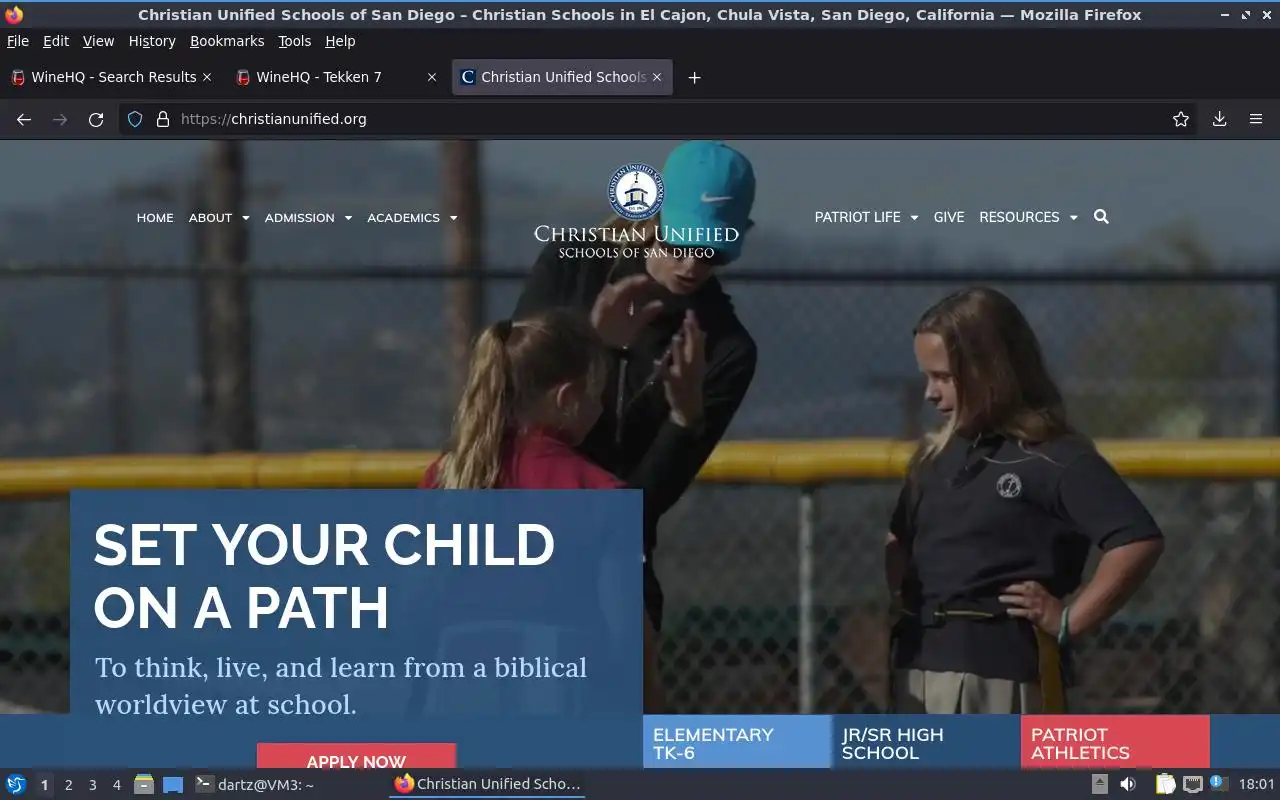Select the Christian Unified Schools tab
Screen dimensions: 1280x800
[562, 77]
